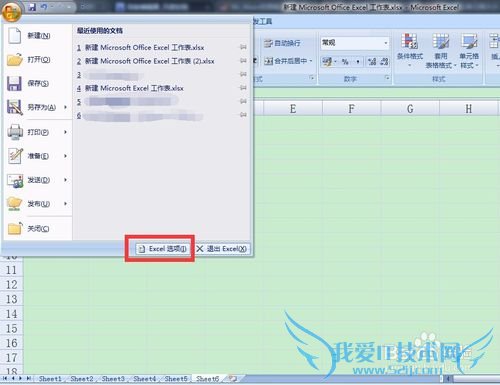Expand the 发送 submenu arrow
The width and height of the screenshot is (500, 385).
[66, 180]
